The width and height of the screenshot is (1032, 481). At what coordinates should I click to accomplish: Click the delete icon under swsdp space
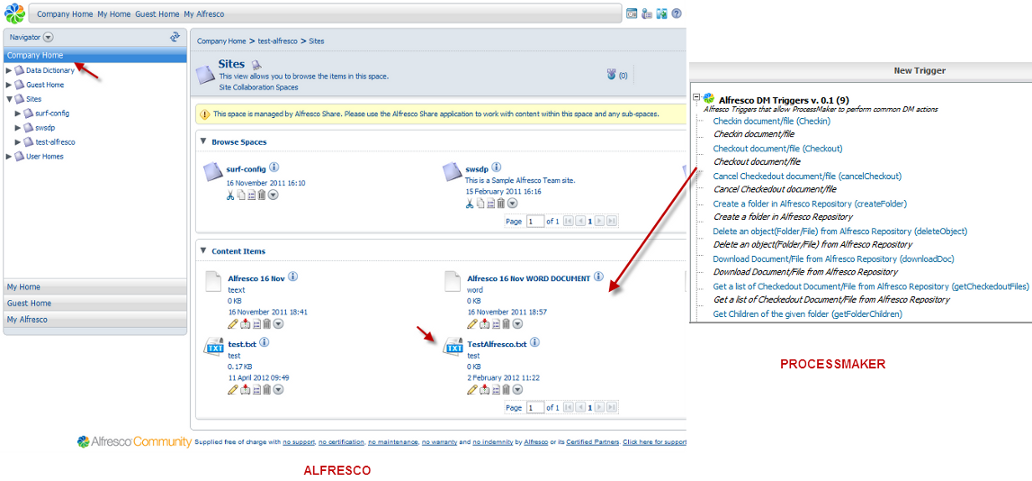pyautogui.click(x=501, y=204)
